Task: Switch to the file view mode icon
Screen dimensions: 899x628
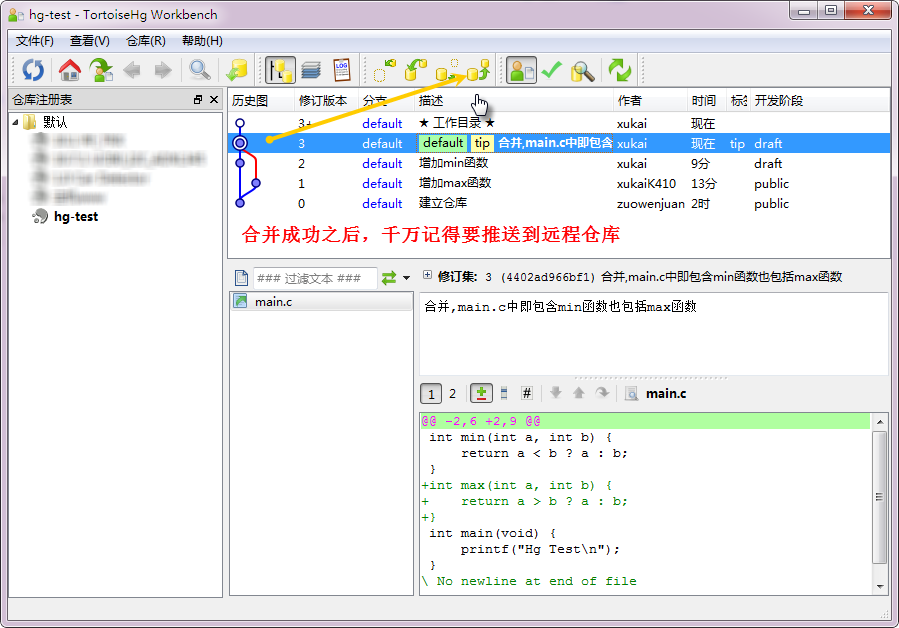Action: (504, 393)
